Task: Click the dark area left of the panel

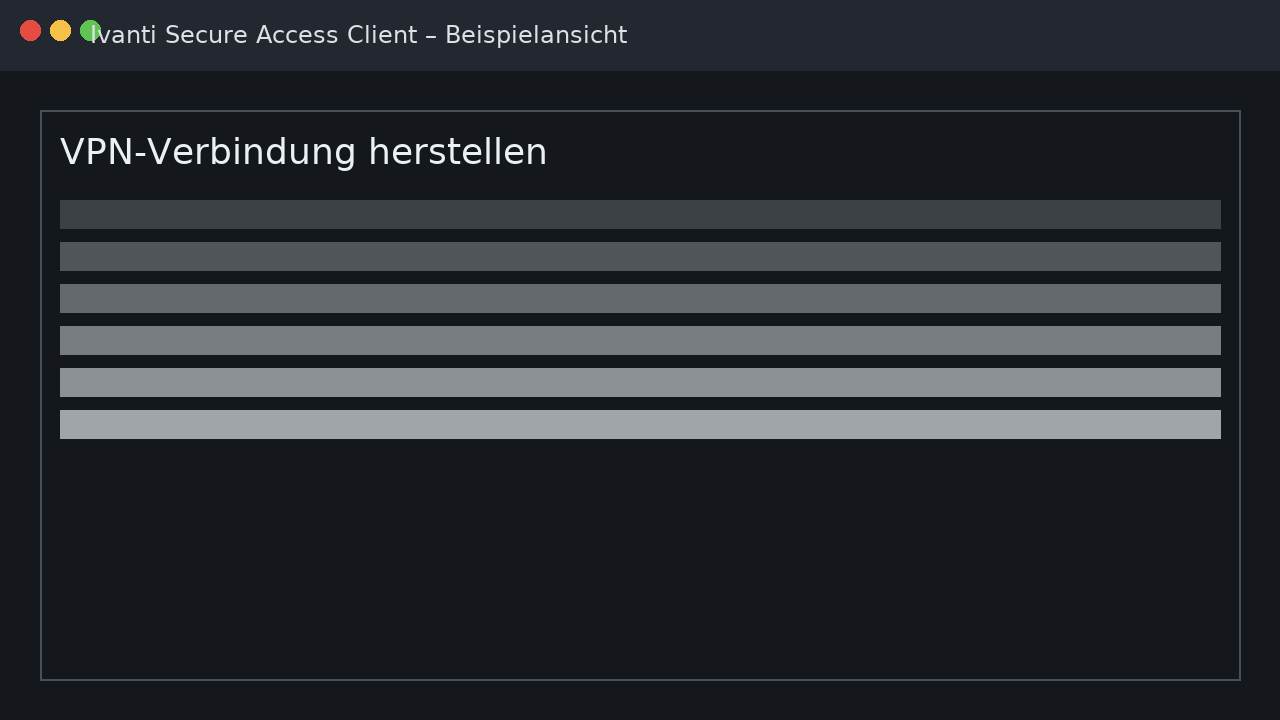Action: [x=20, y=400]
